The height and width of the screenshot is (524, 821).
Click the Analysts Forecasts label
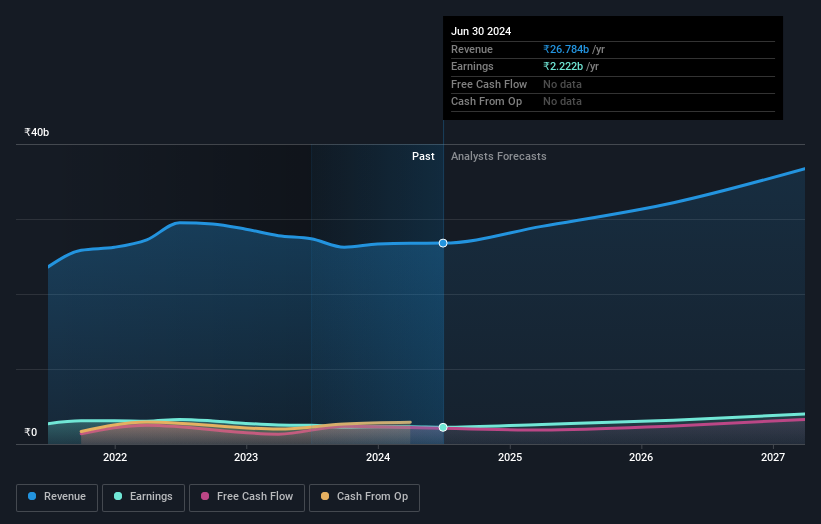(x=498, y=156)
